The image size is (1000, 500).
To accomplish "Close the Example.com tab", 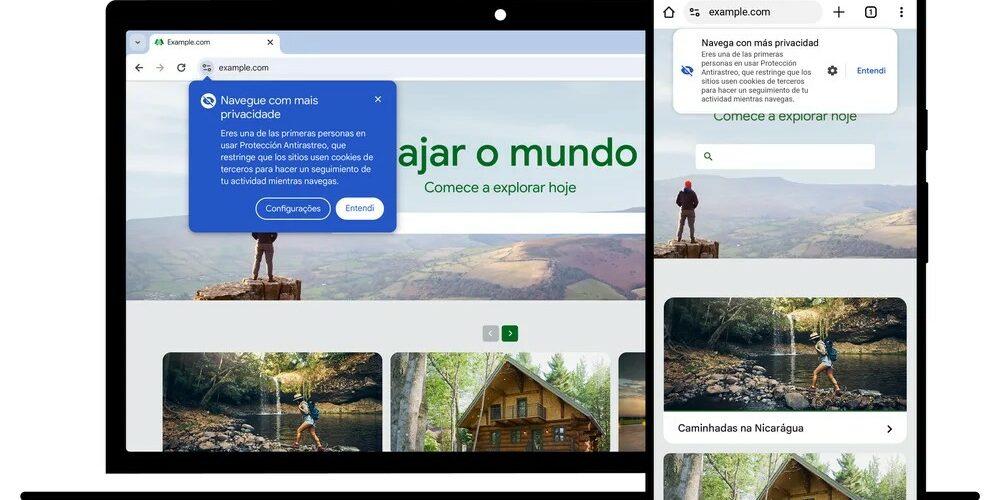I will (x=271, y=43).
